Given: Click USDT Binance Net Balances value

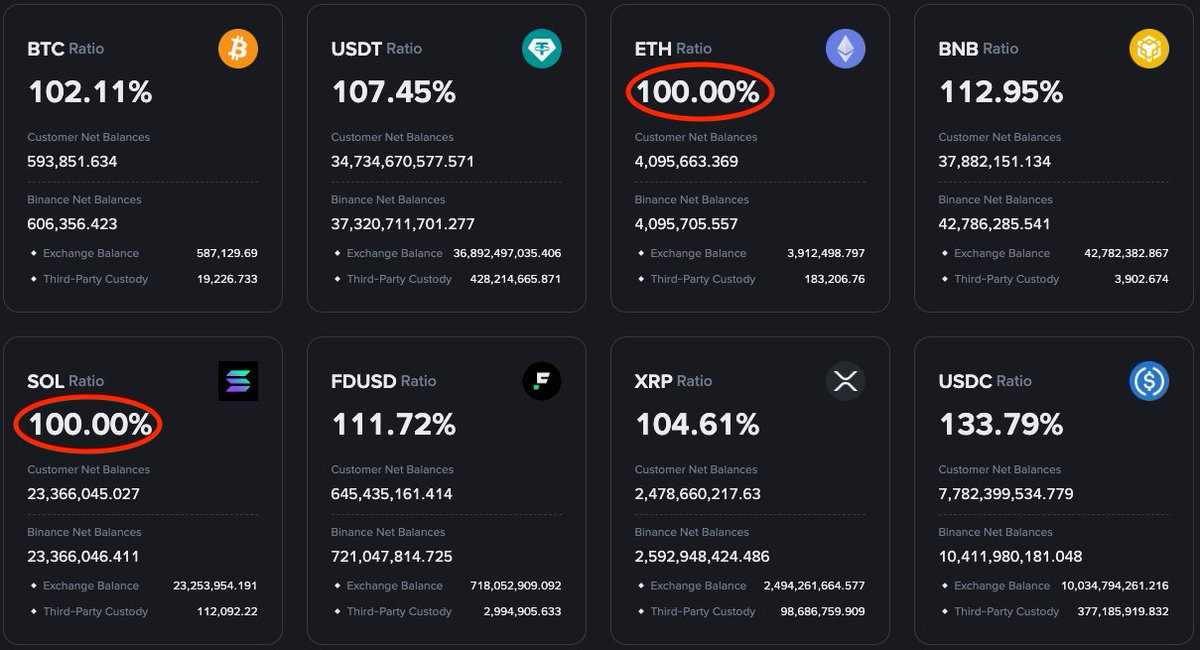Looking at the screenshot, I should [x=403, y=224].
